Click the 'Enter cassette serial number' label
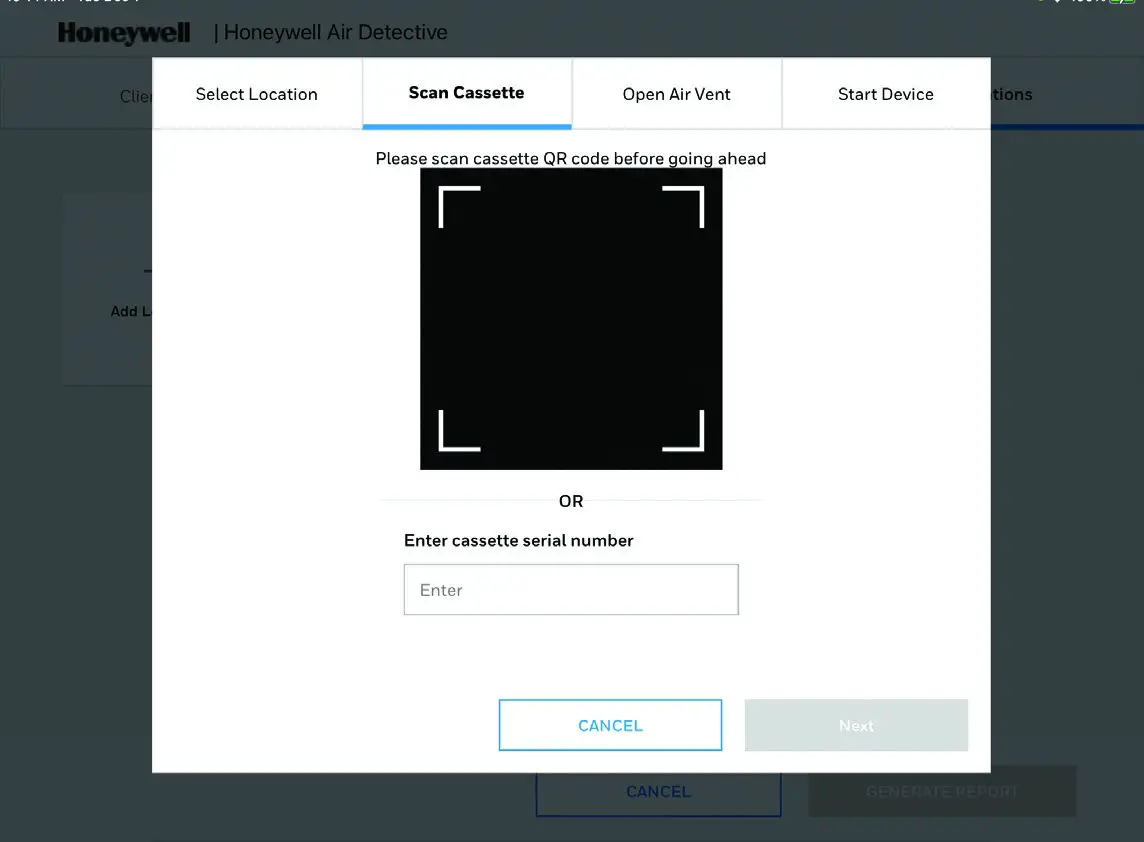 coord(519,541)
